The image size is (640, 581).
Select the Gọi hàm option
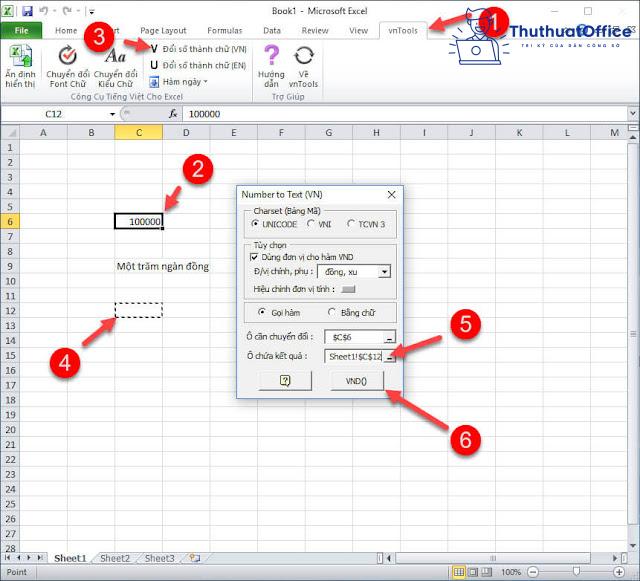coord(280,313)
